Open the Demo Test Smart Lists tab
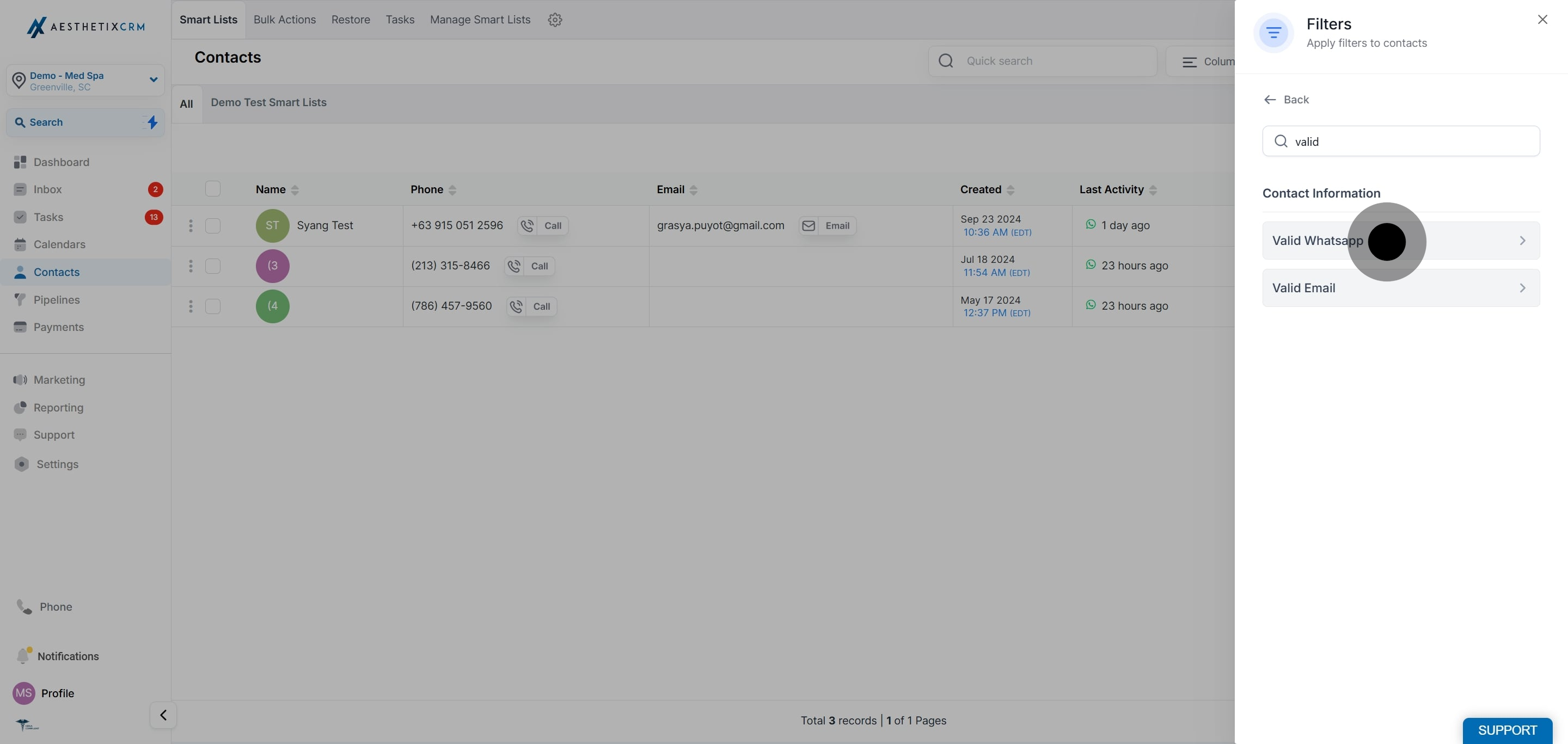Screen dimensions: 1568x744 pyautogui.click(x=268, y=102)
